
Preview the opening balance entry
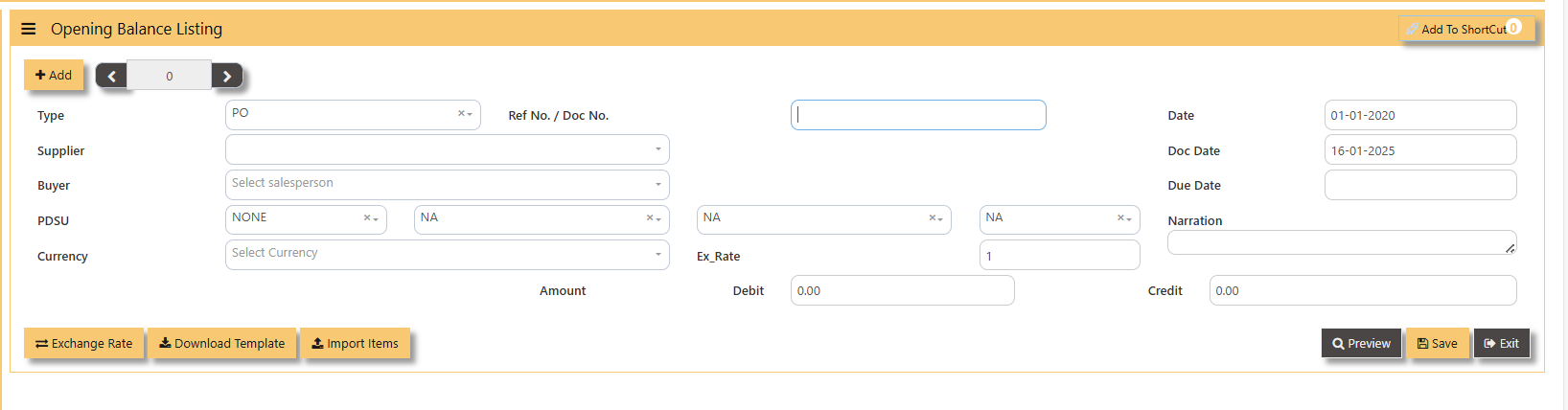[1361, 343]
